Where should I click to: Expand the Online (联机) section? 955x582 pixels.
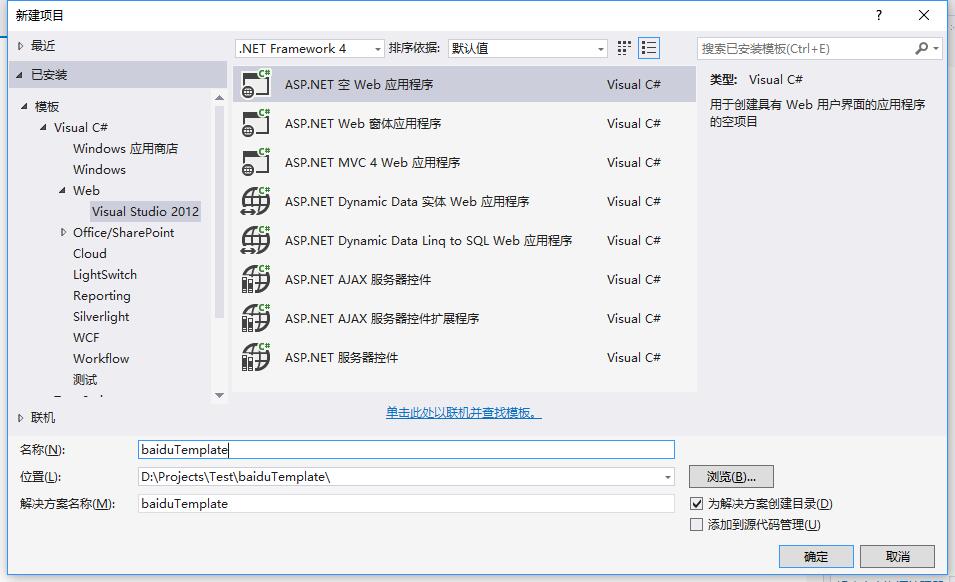pyautogui.click(x=21, y=418)
